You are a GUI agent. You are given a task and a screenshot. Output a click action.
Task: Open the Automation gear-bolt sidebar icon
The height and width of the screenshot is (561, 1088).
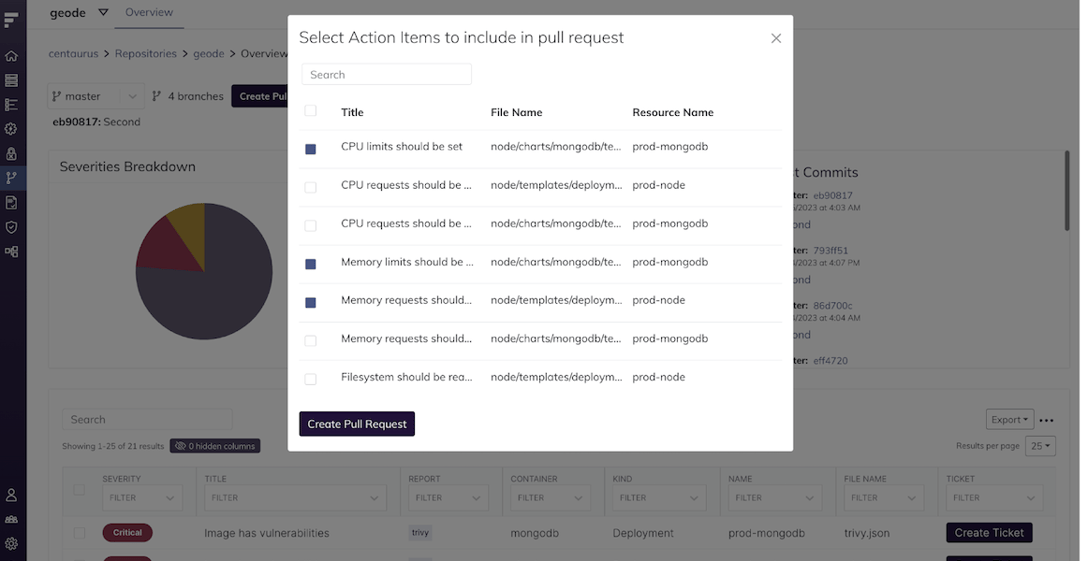(11, 129)
